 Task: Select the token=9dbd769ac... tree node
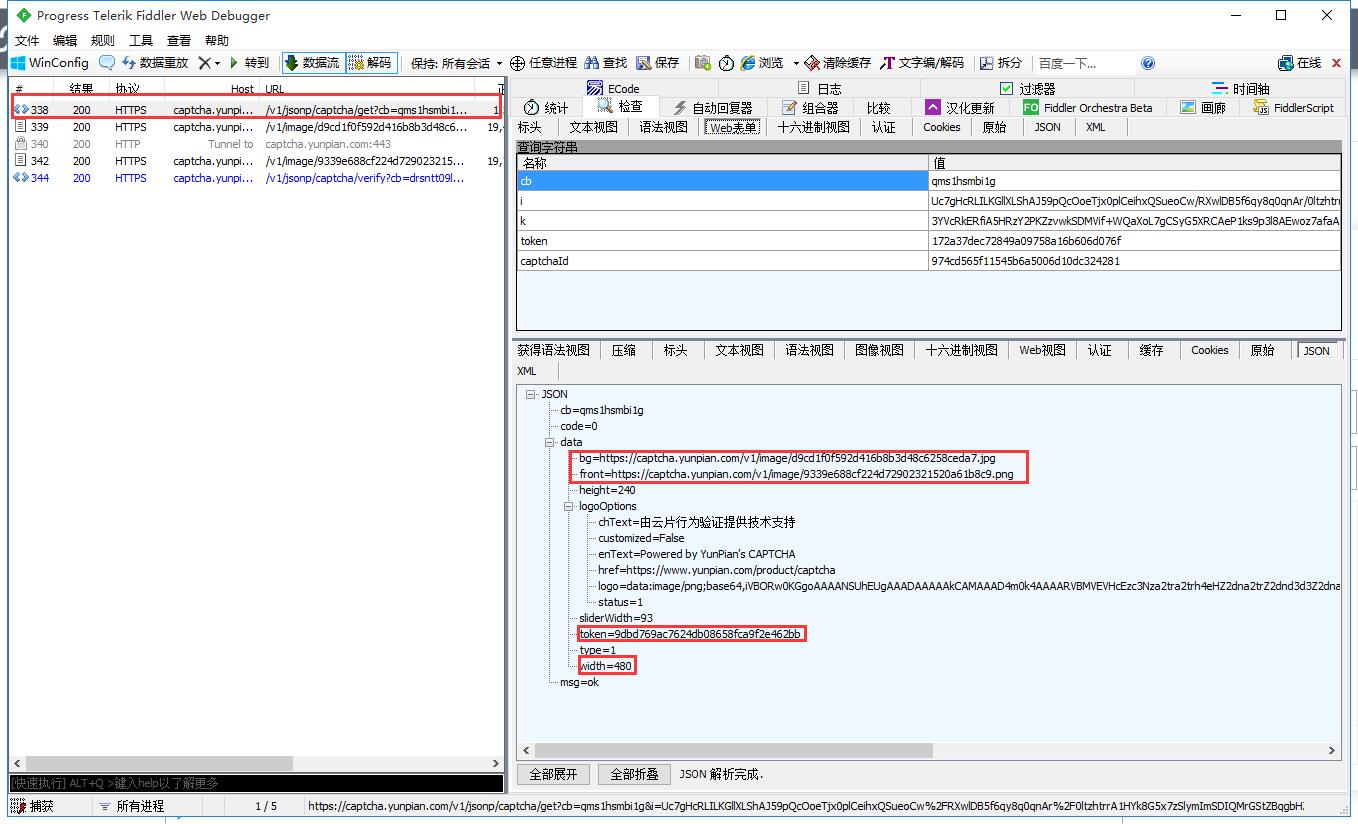(691, 634)
